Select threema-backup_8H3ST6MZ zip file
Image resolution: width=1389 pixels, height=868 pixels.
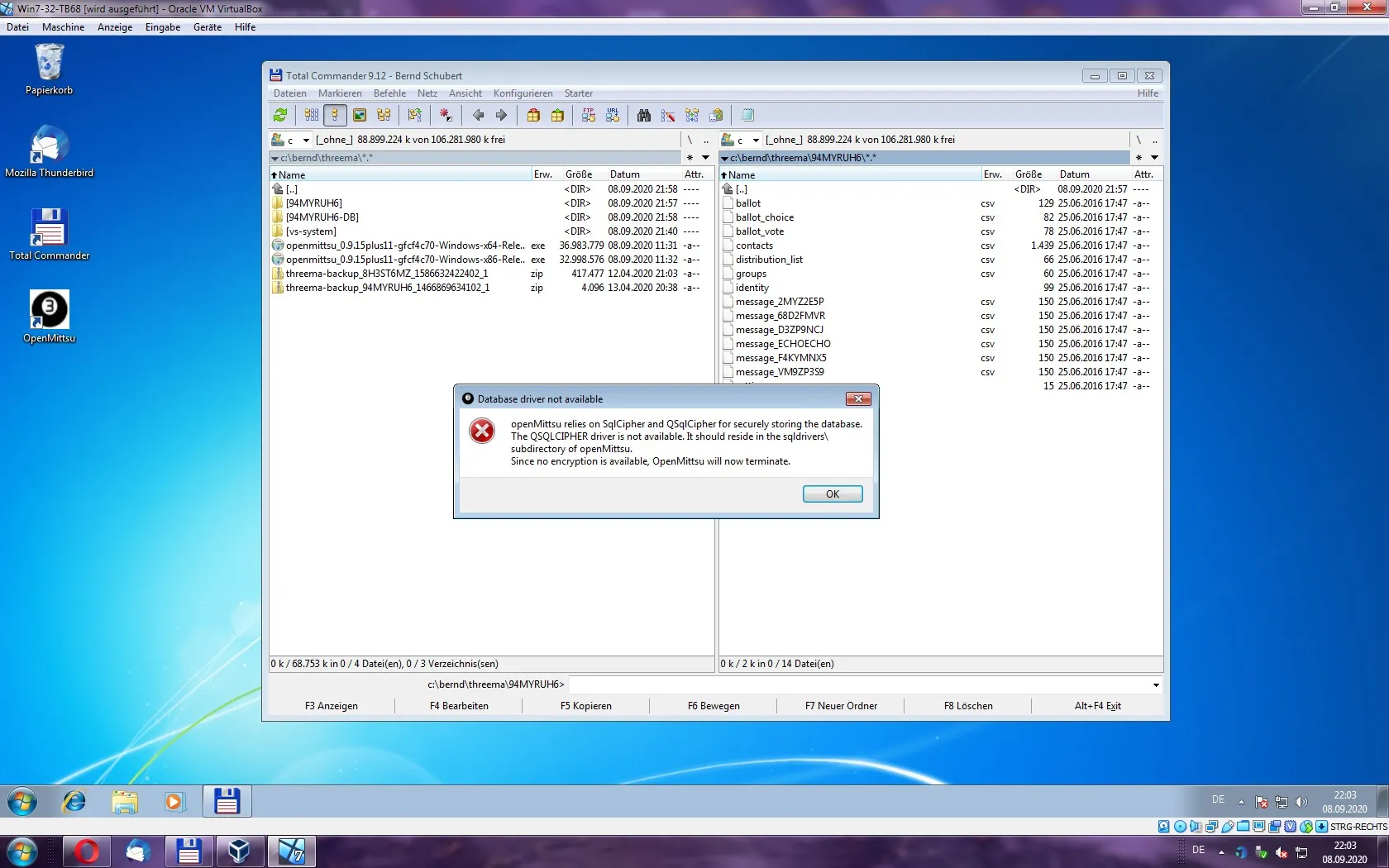click(x=491, y=274)
